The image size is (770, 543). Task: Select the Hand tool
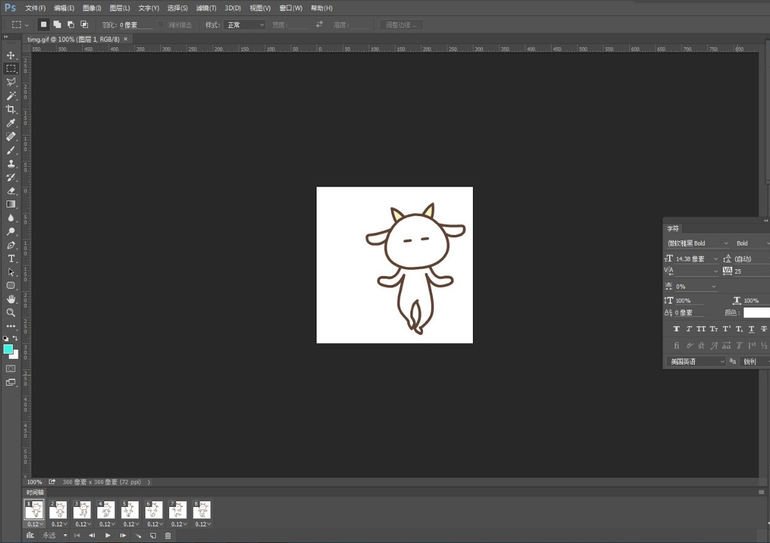[x=11, y=299]
